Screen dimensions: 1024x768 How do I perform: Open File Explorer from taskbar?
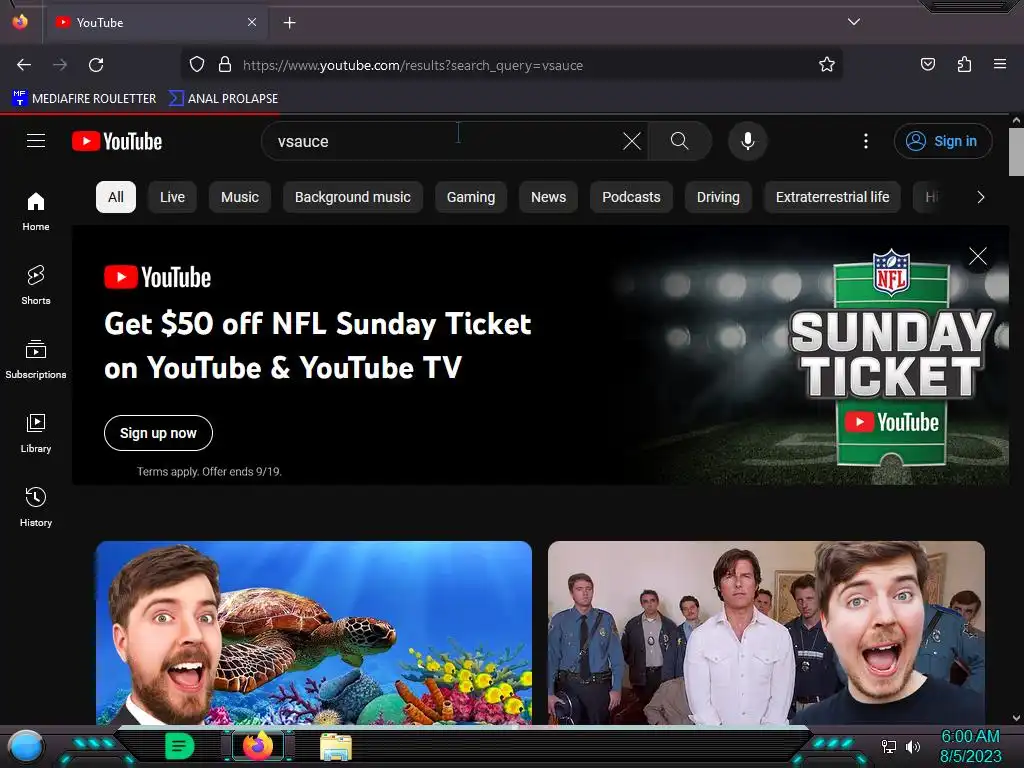tap(336, 747)
